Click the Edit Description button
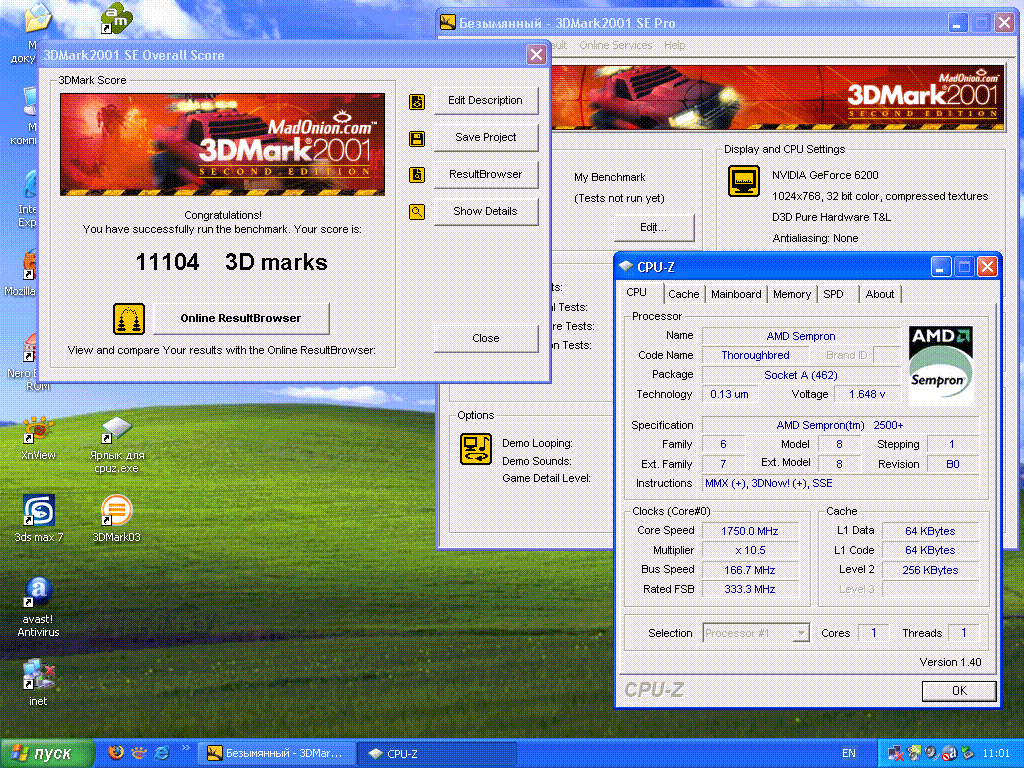 [x=485, y=101]
